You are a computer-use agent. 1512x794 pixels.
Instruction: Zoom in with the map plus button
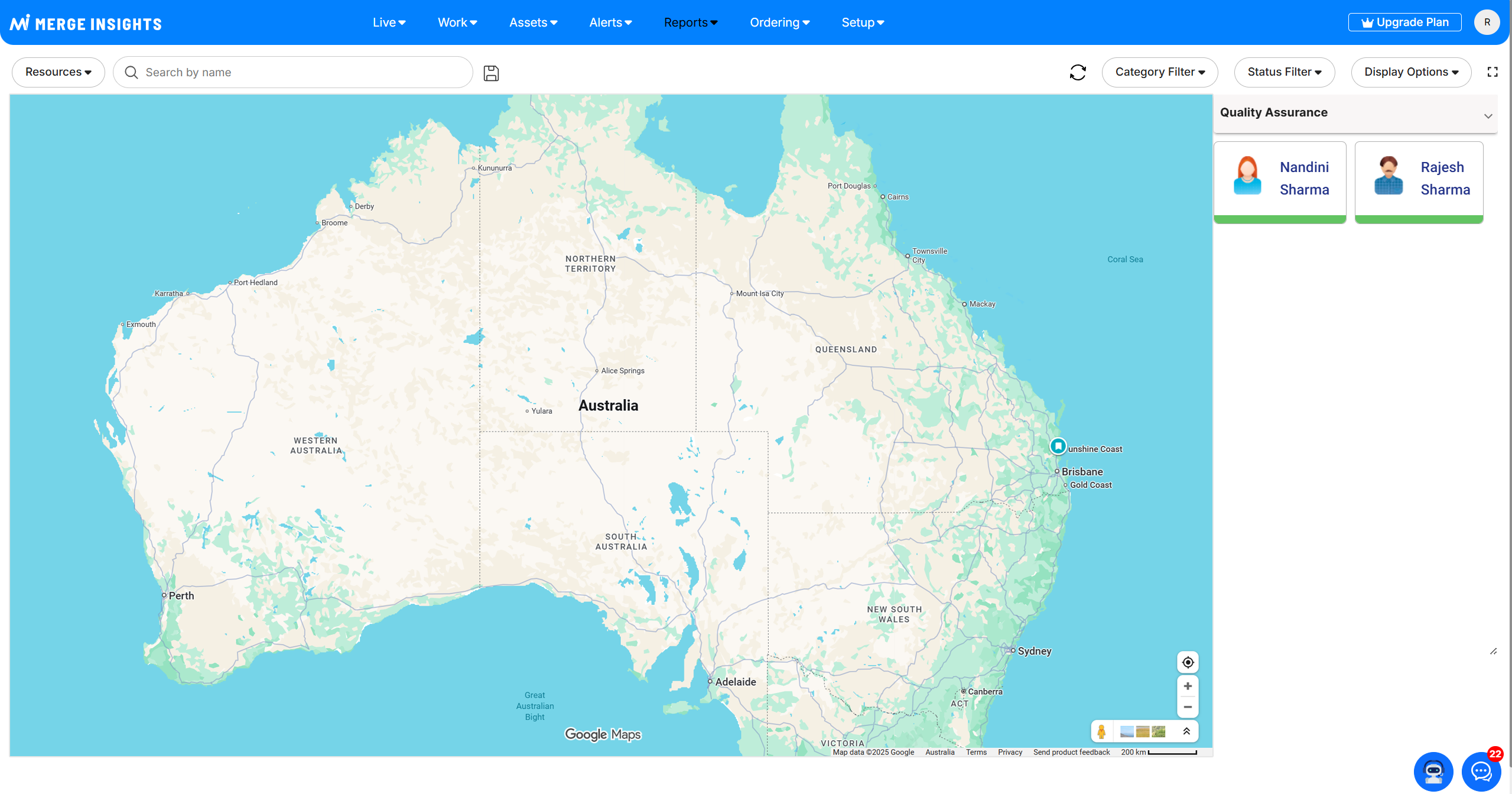click(x=1188, y=686)
